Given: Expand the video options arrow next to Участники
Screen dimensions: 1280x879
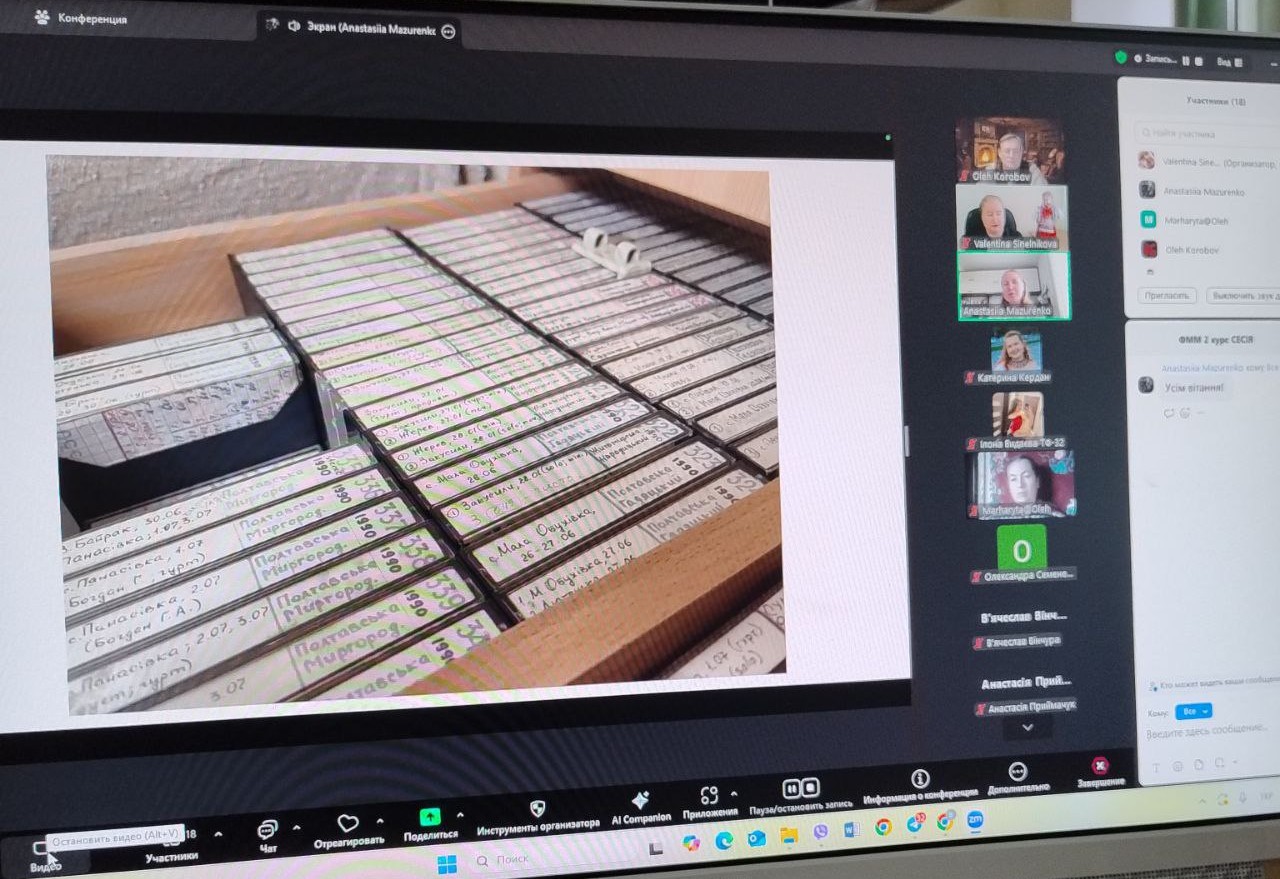Looking at the screenshot, I should click(218, 834).
